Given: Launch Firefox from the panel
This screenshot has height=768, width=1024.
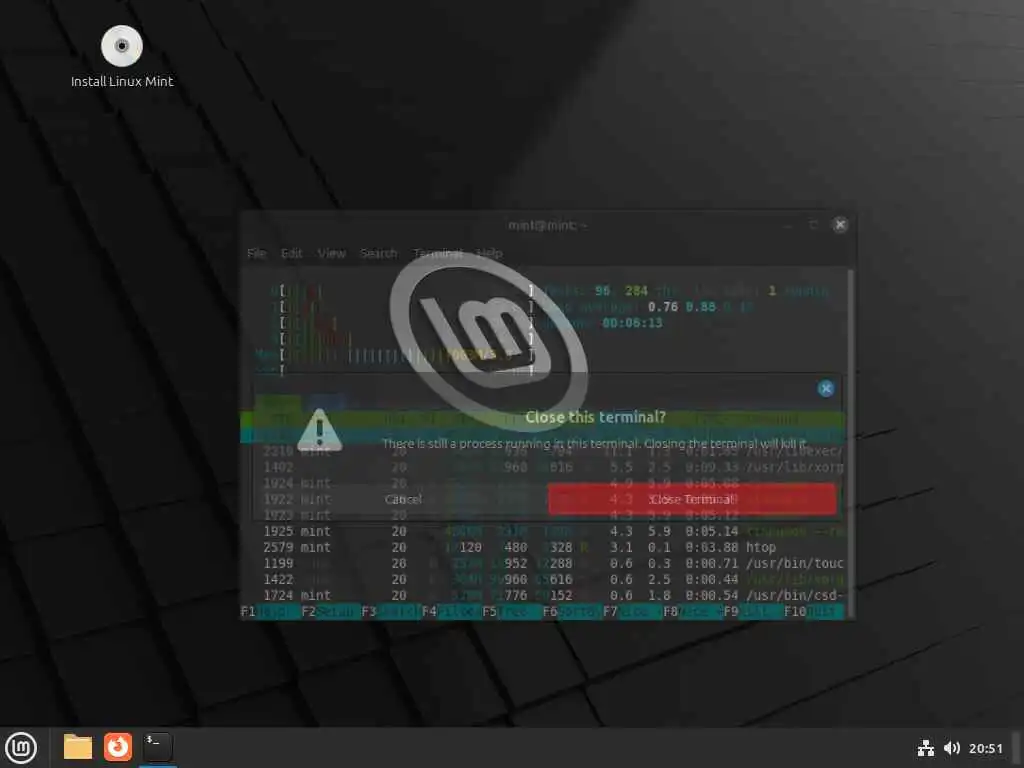Looking at the screenshot, I should pyautogui.click(x=118, y=747).
